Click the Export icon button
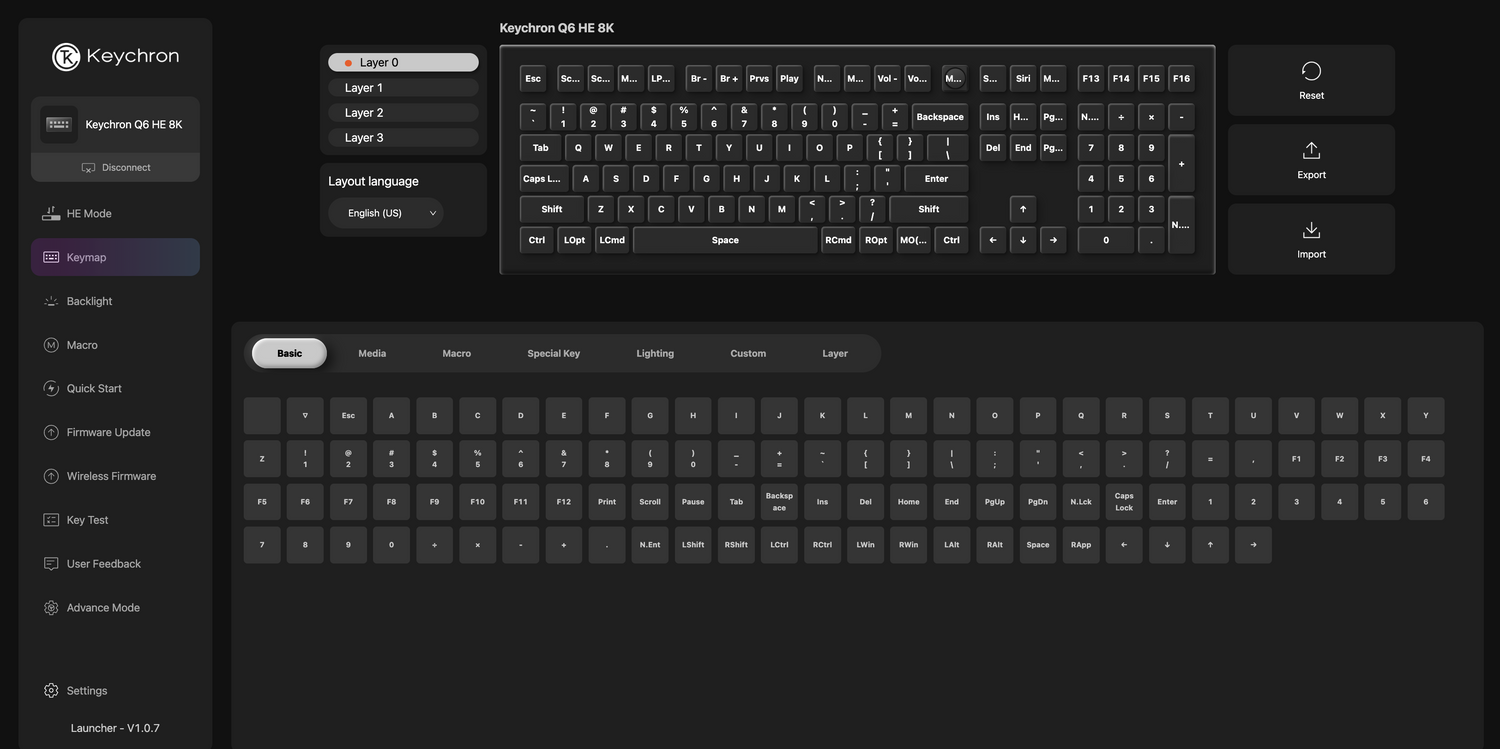 click(x=1311, y=159)
